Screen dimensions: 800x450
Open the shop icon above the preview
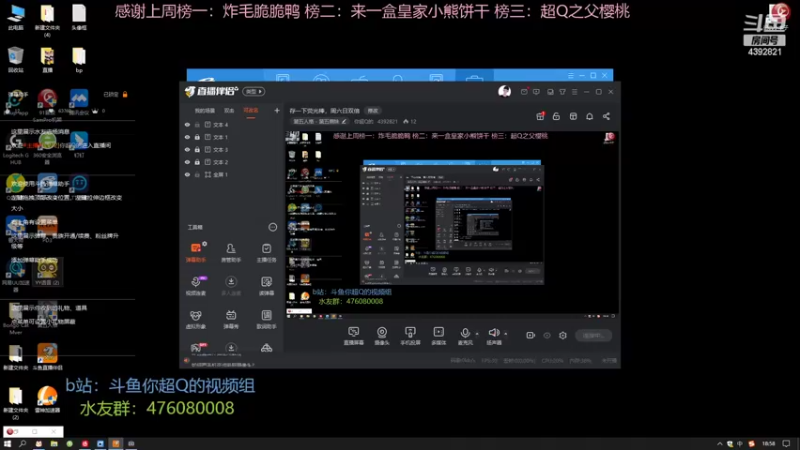click(x=573, y=116)
